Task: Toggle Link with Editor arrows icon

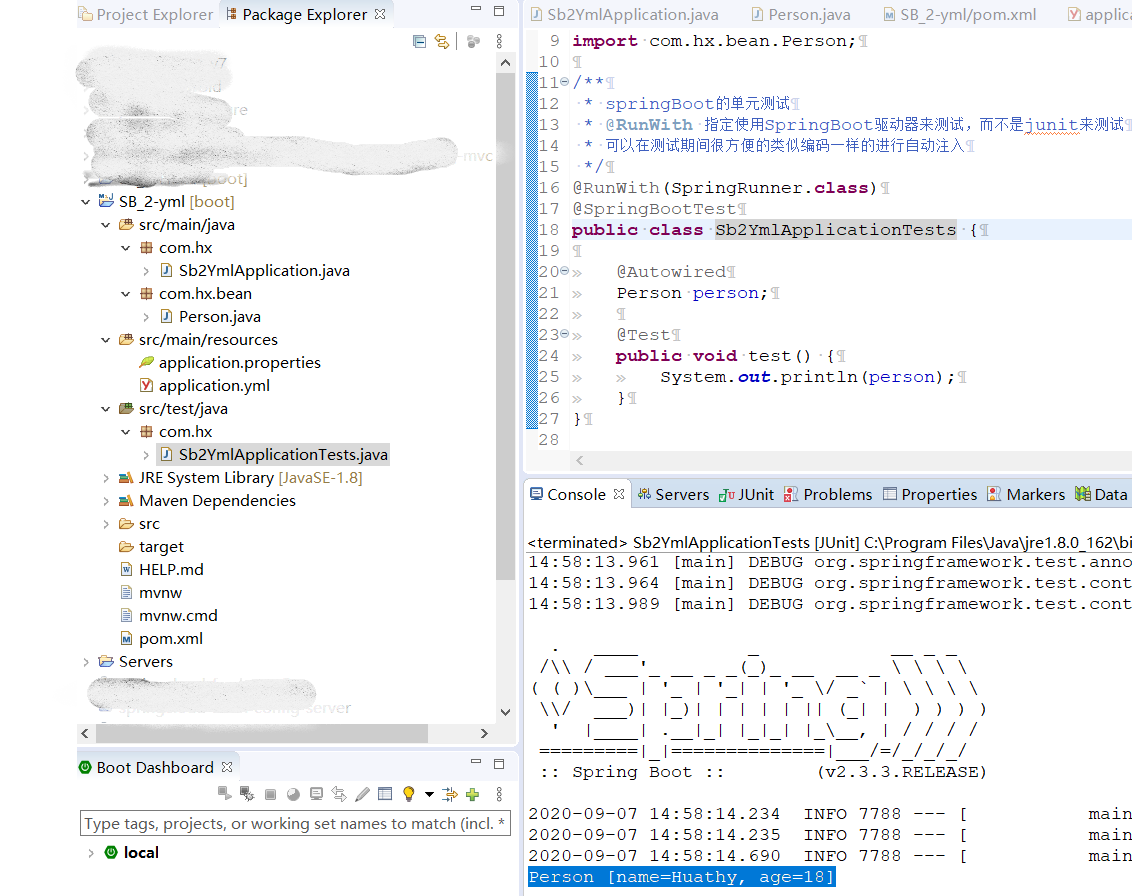Action: [x=442, y=41]
